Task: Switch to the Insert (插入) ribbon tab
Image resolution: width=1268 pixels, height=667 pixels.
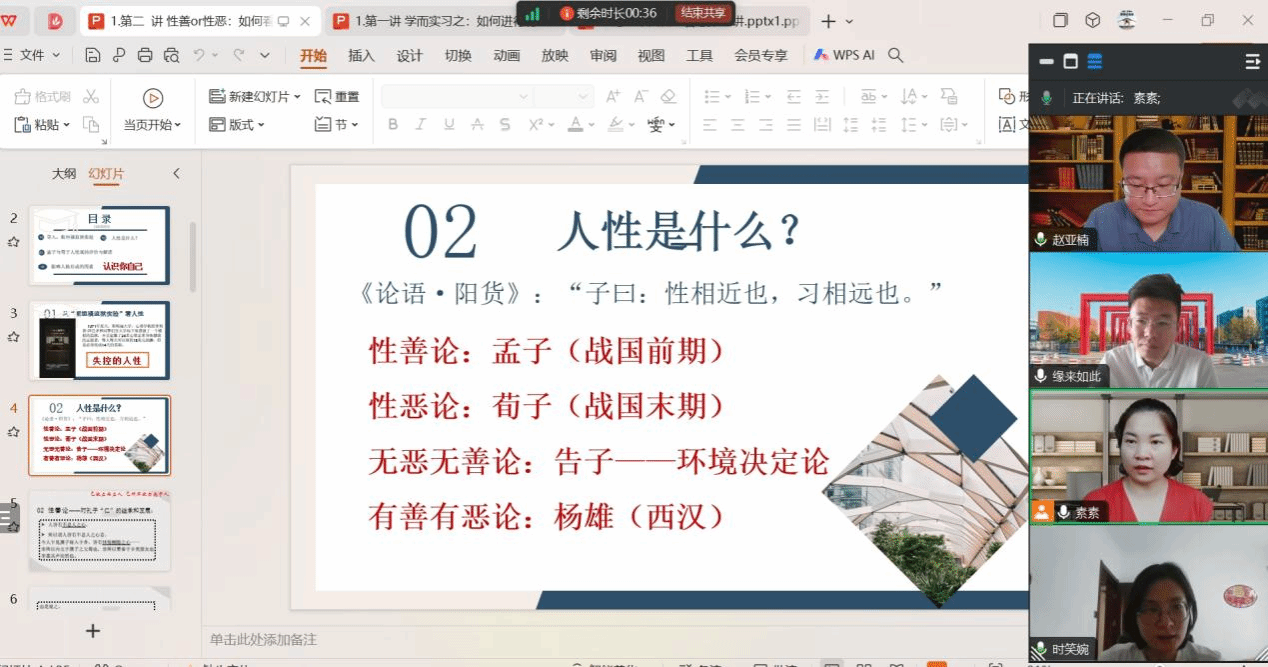Action: pyautogui.click(x=361, y=56)
